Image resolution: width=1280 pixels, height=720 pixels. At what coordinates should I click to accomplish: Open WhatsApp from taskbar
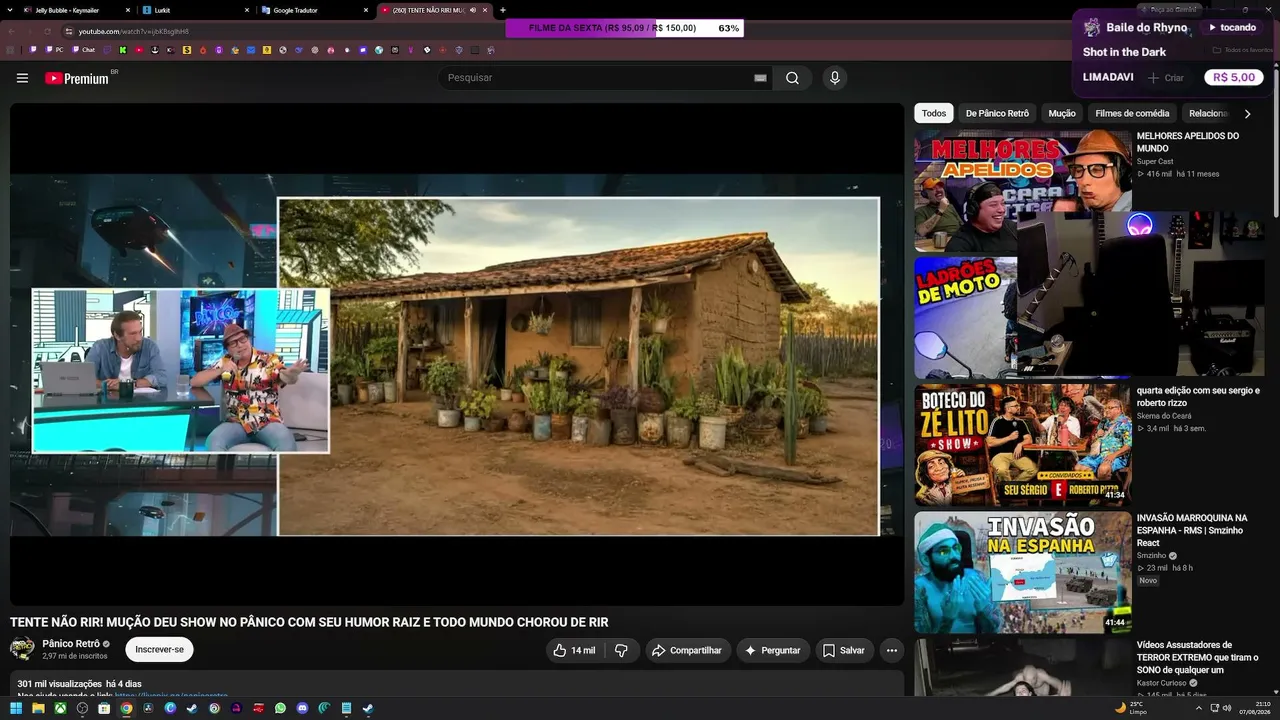pos(280,708)
